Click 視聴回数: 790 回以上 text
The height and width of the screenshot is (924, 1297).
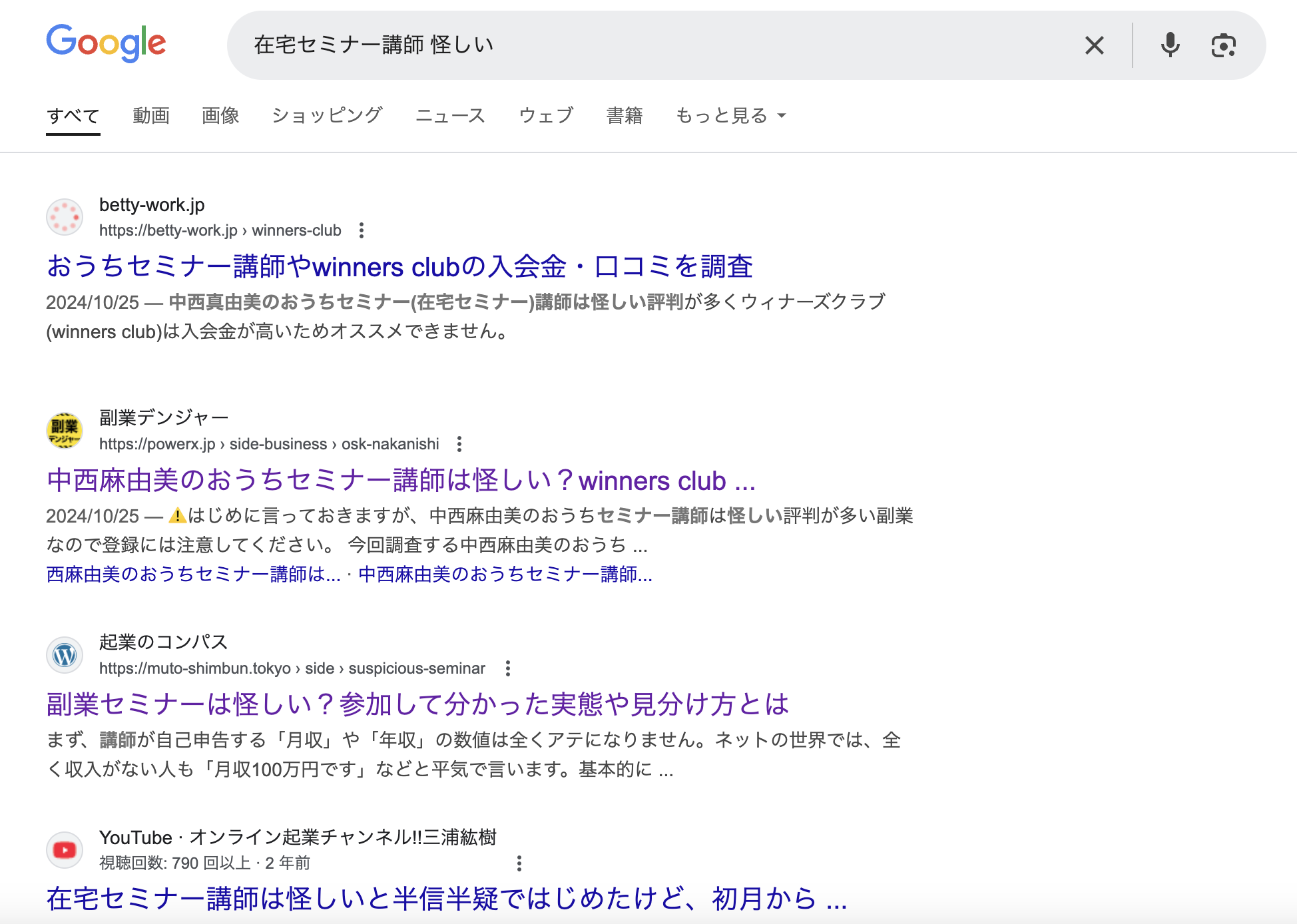[x=175, y=863]
